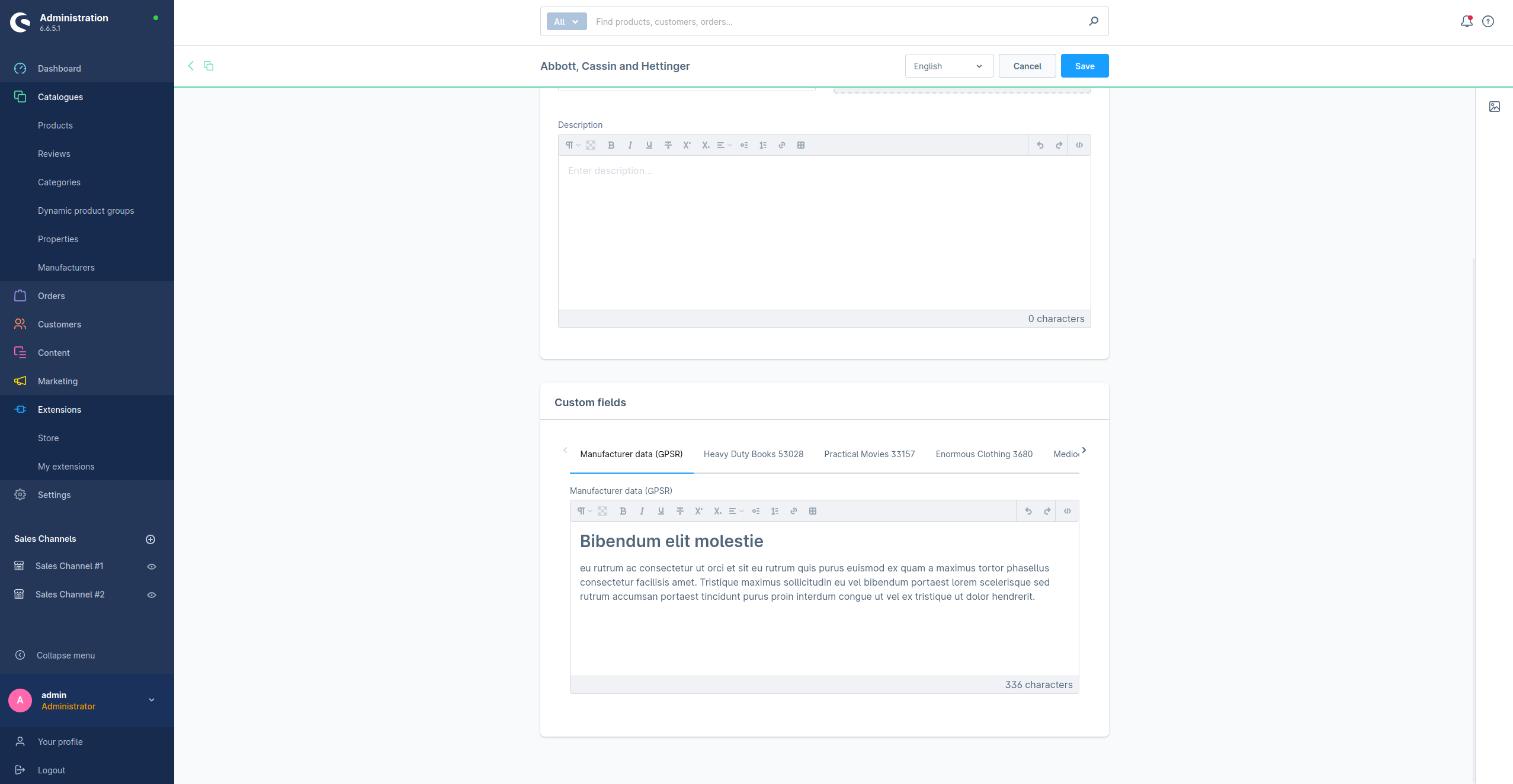Select the Manufacturer data GPSR tab
Image resolution: width=1513 pixels, height=784 pixels.
point(631,454)
